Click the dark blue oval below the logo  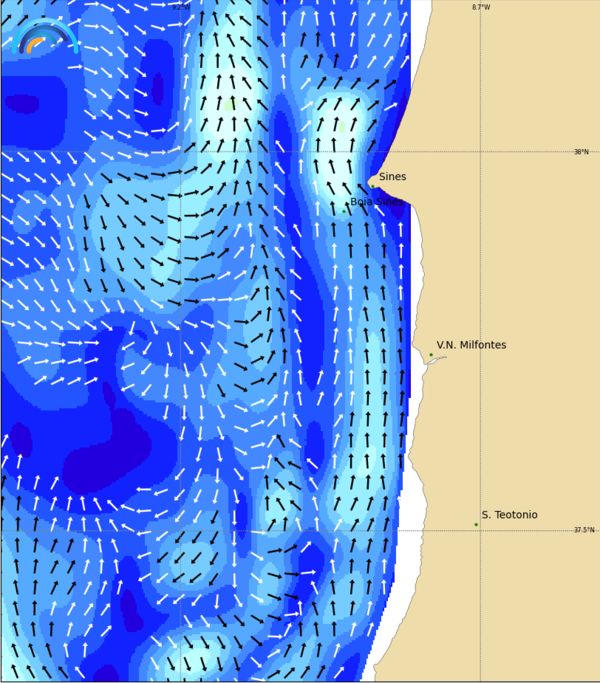coord(22,103)
